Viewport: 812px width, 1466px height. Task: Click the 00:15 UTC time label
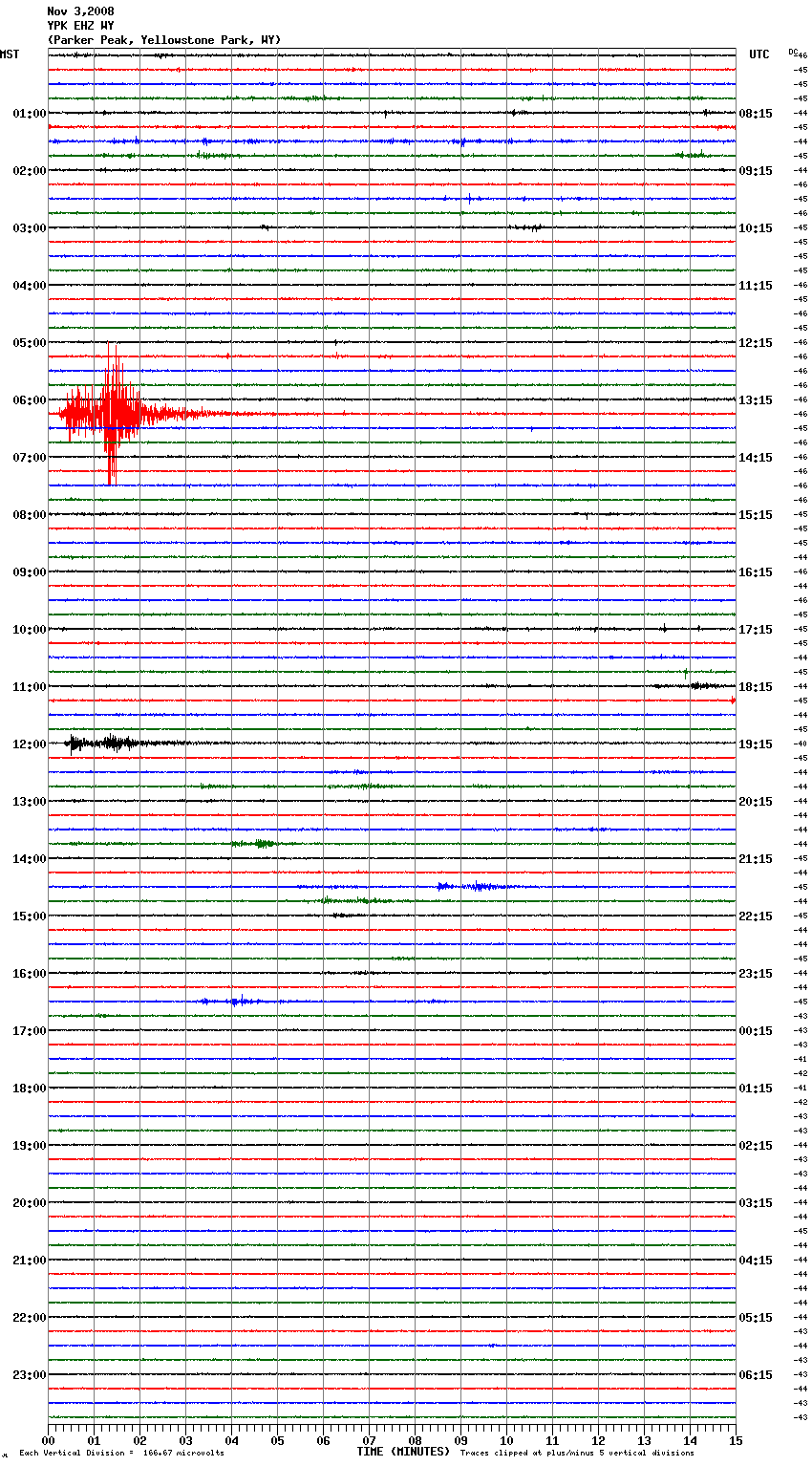pyautogui.click(x=756, y=1031)
